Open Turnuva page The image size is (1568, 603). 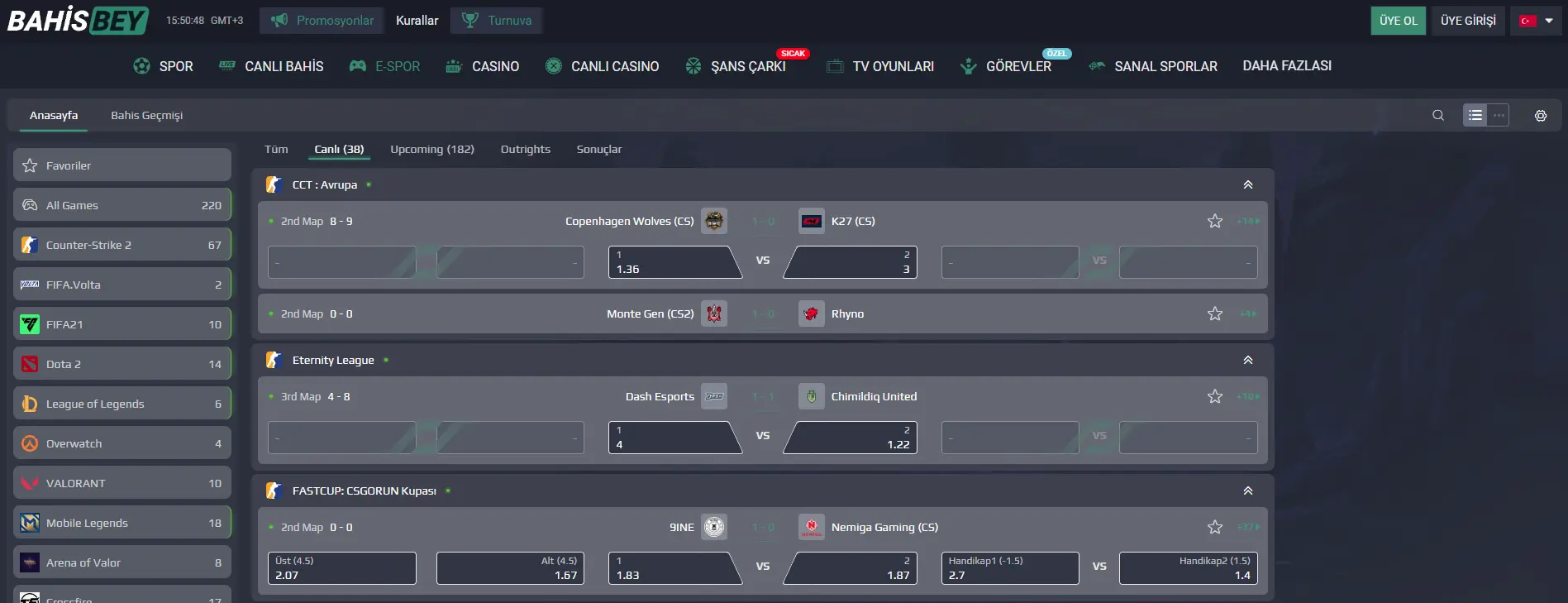[496, 20]
